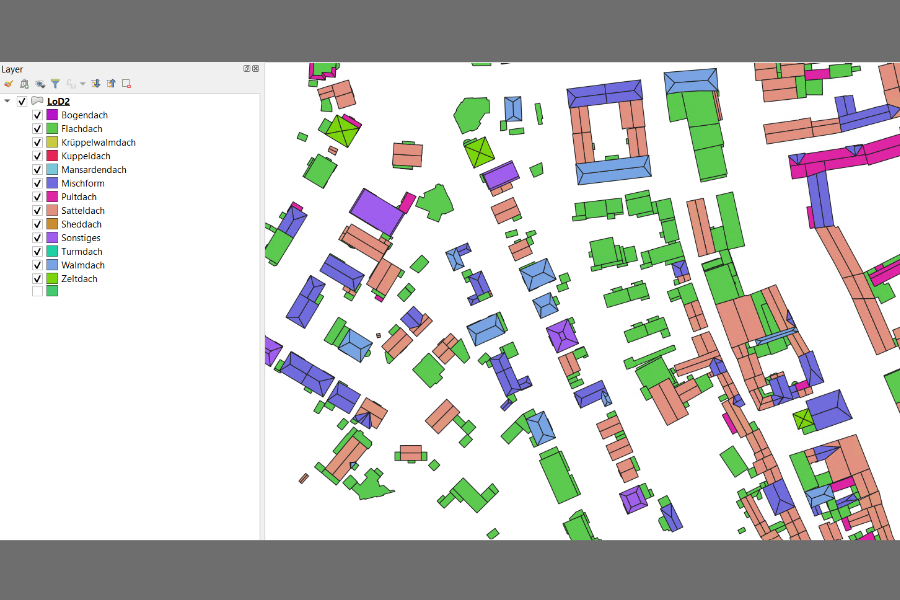Screen dimensions: 900x600
Task: Open the Manage Map Themes eye icon
Action: [x=40, y=84]
